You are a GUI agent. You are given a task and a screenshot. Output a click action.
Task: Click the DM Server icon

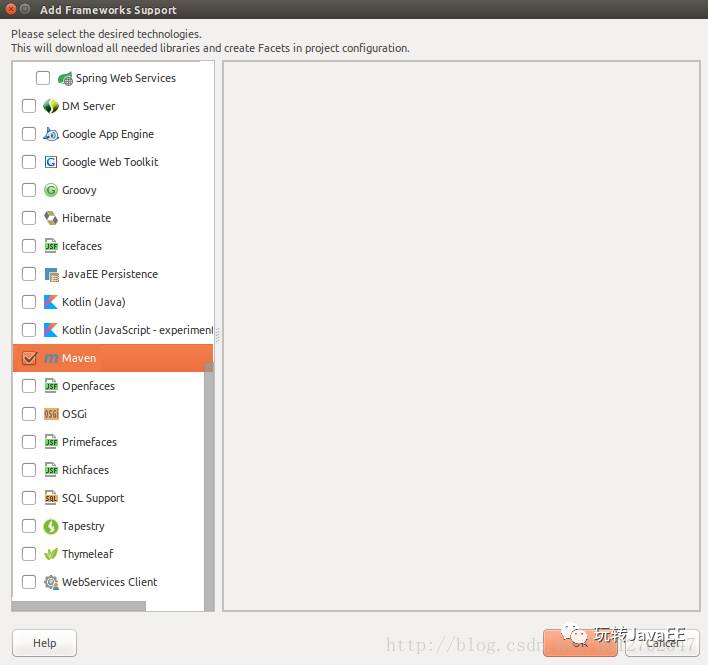pos(51,106)
